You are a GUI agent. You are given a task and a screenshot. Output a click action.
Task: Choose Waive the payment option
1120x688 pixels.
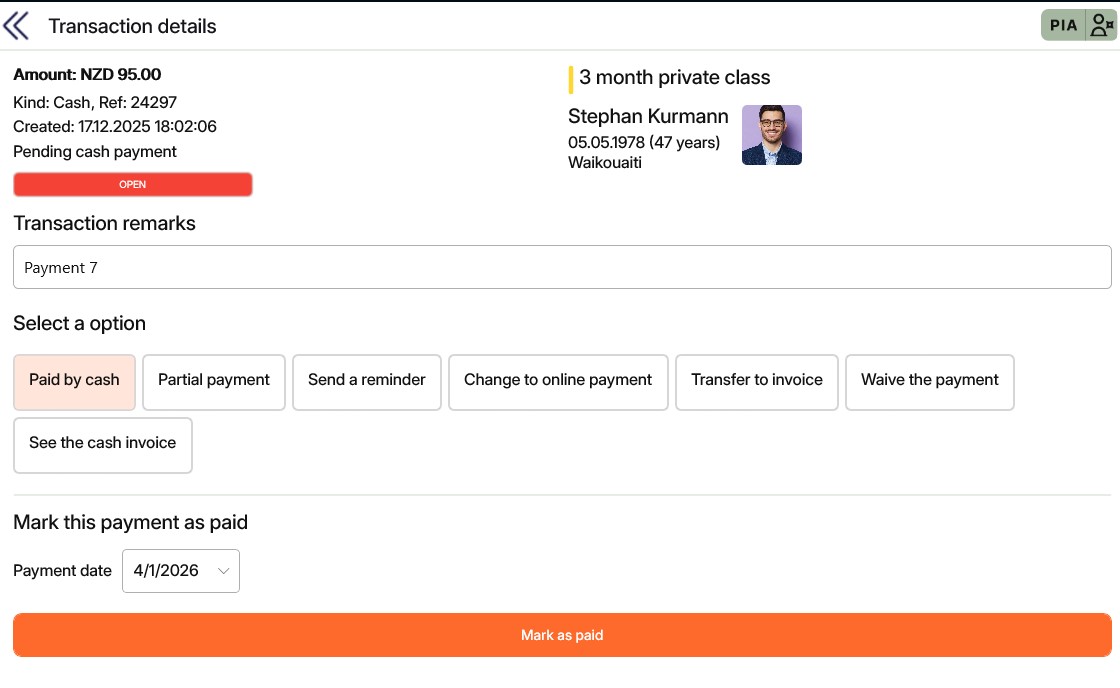point(929,382)
